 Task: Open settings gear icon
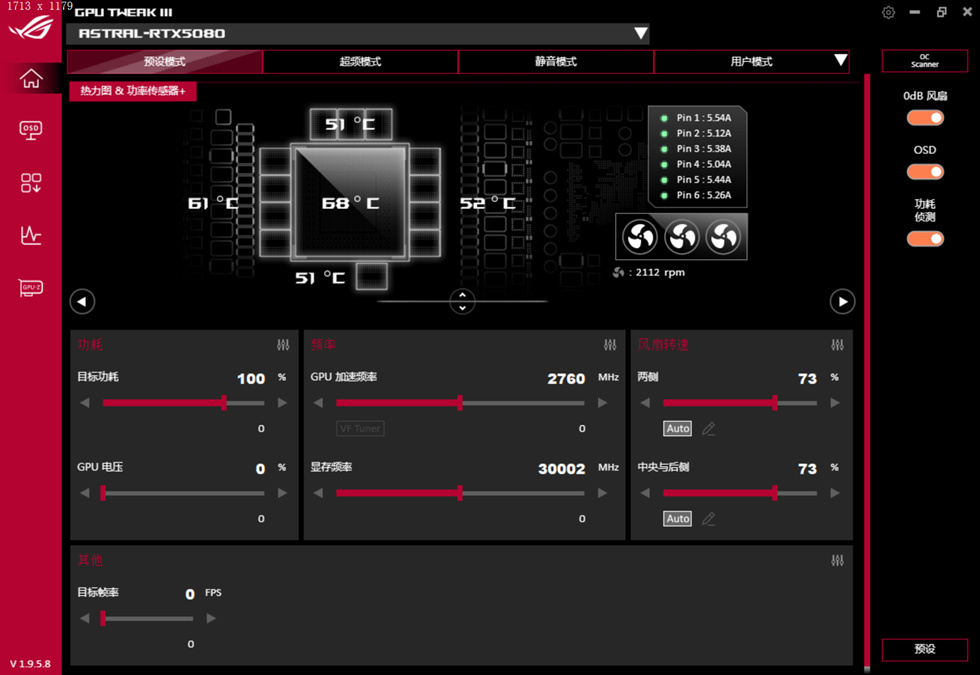click(x=888, y=12)
